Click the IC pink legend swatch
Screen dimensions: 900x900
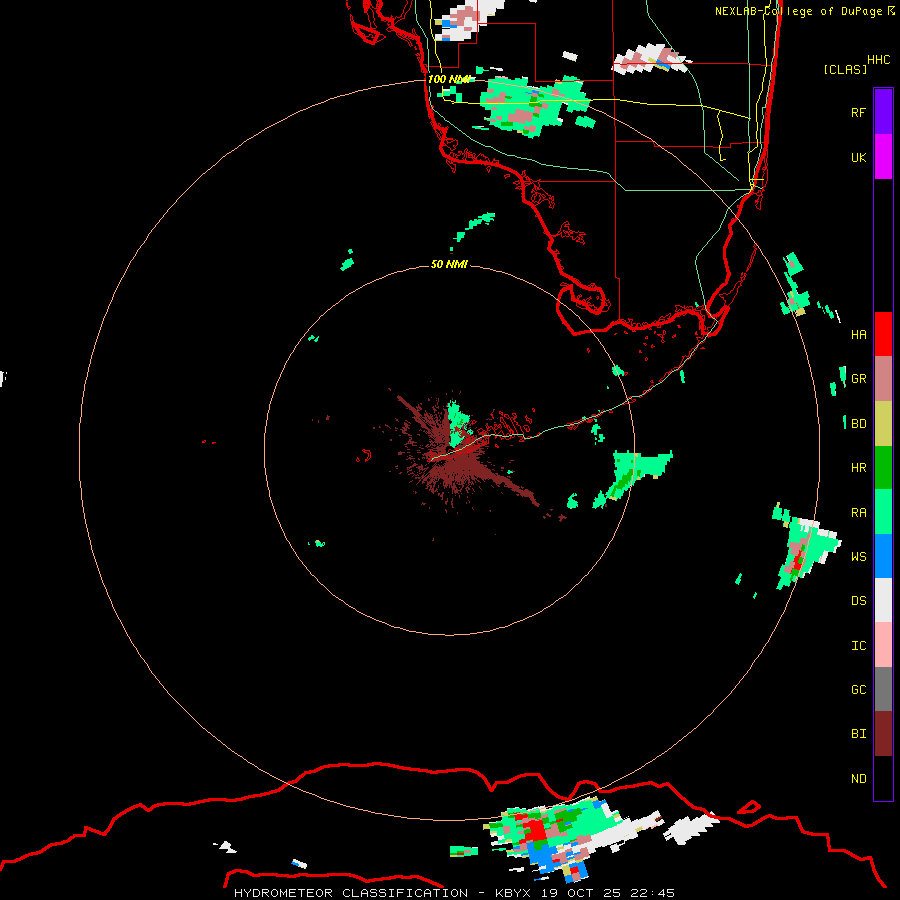pos(883,645)
